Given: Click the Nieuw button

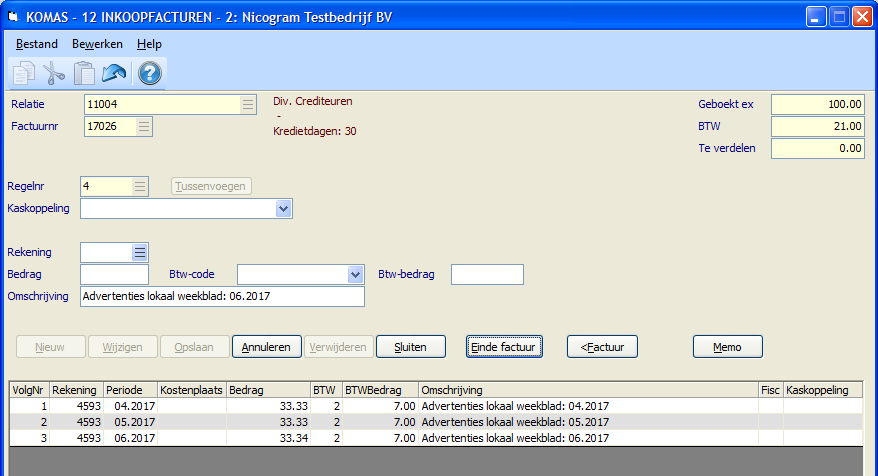Looking at the screenshot, I should pyautogui.click(x=51, y=347).
